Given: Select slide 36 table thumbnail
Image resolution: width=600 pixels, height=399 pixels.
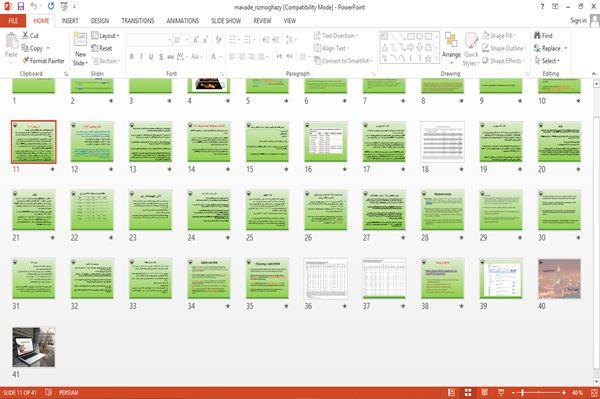Looking at the screenshot, I should click(326, 279).
